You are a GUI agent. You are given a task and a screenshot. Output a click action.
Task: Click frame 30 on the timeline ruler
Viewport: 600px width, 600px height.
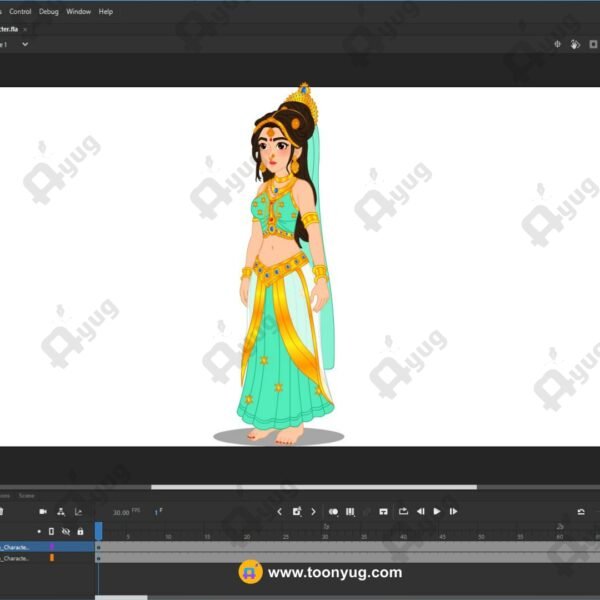(324, 537)
